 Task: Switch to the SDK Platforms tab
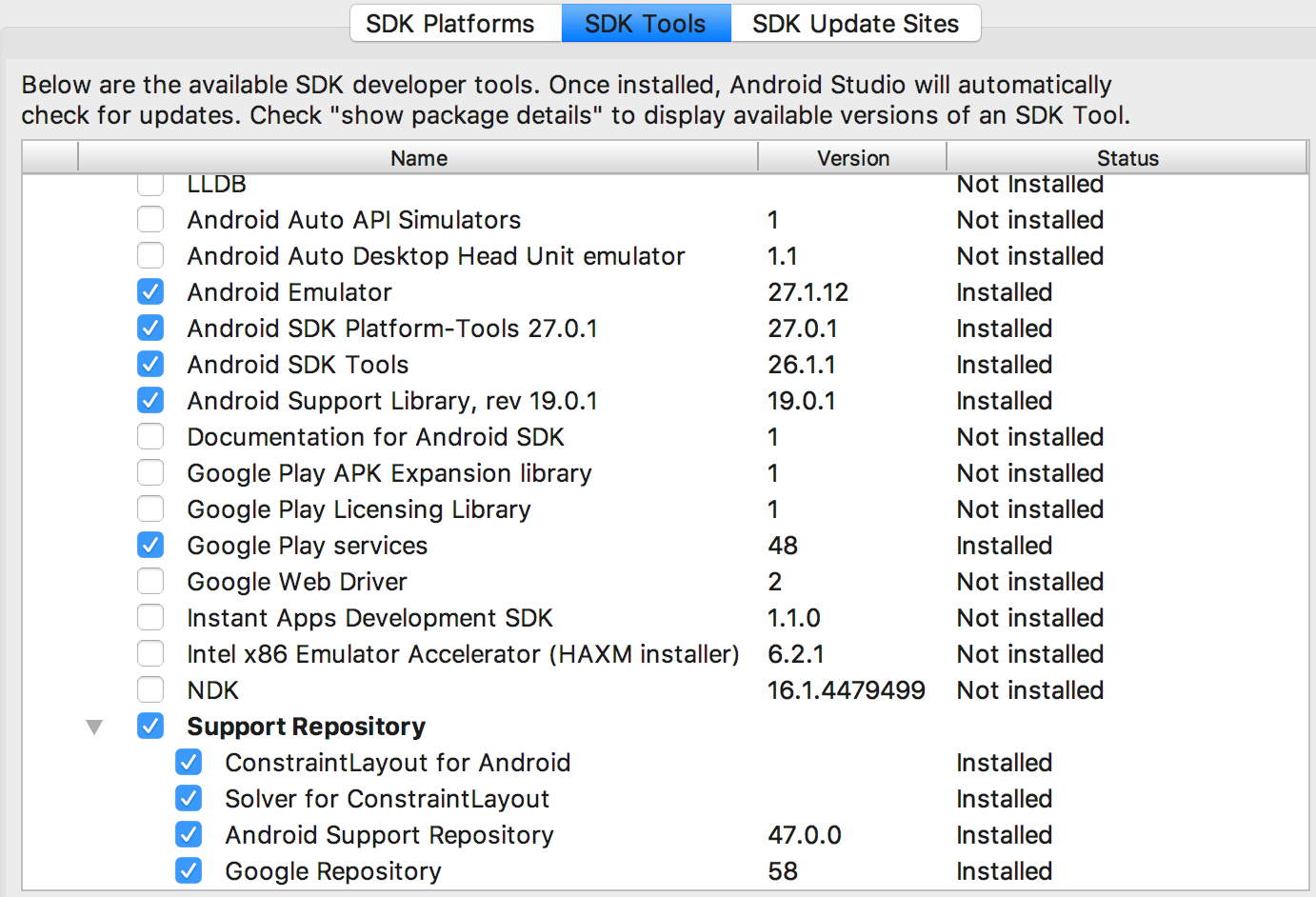click(x=450, y=24)
